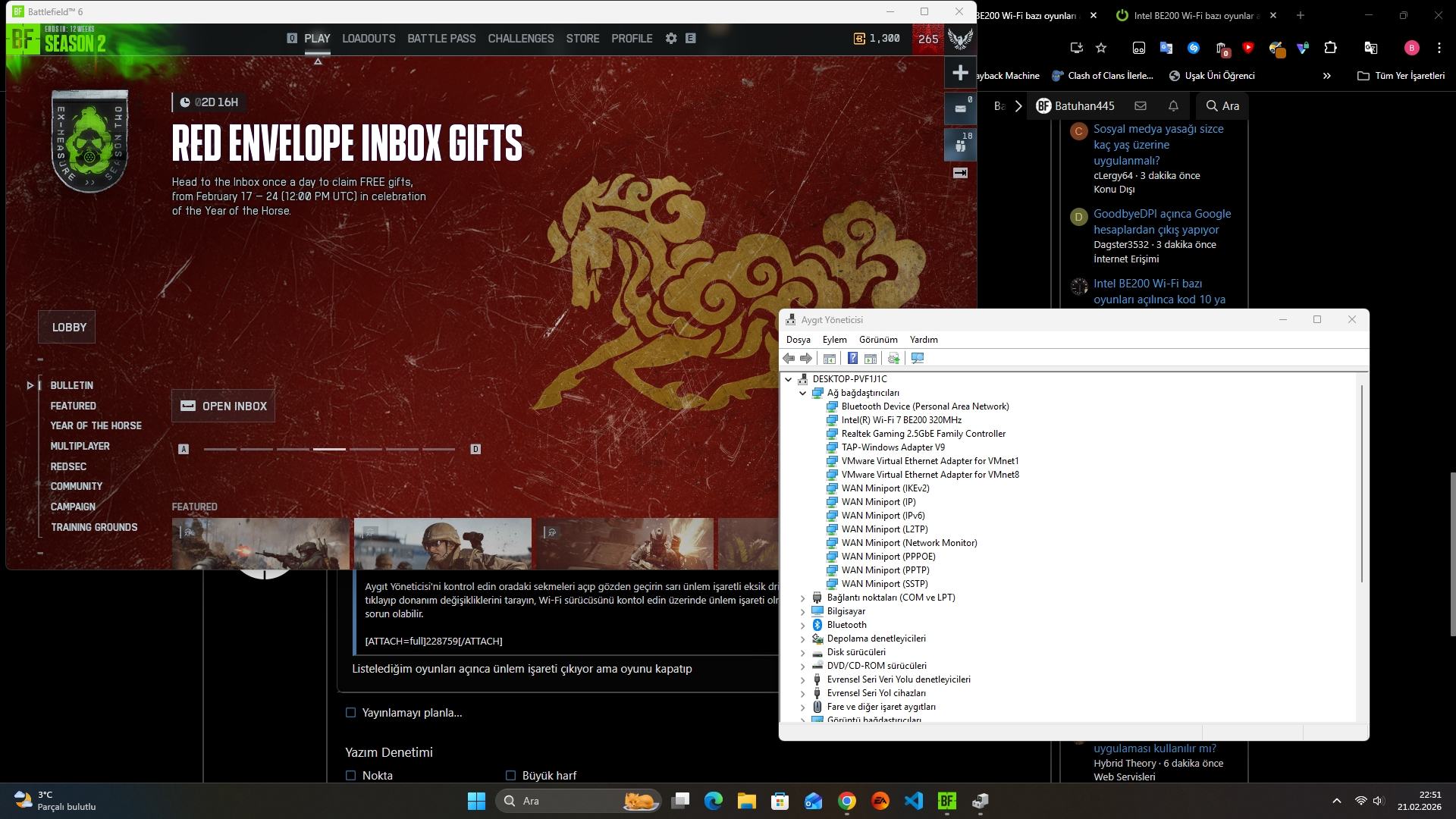Open the Shazam browser extension
The width and height of the screenshot is (1456, 819).
(1194, 48)
